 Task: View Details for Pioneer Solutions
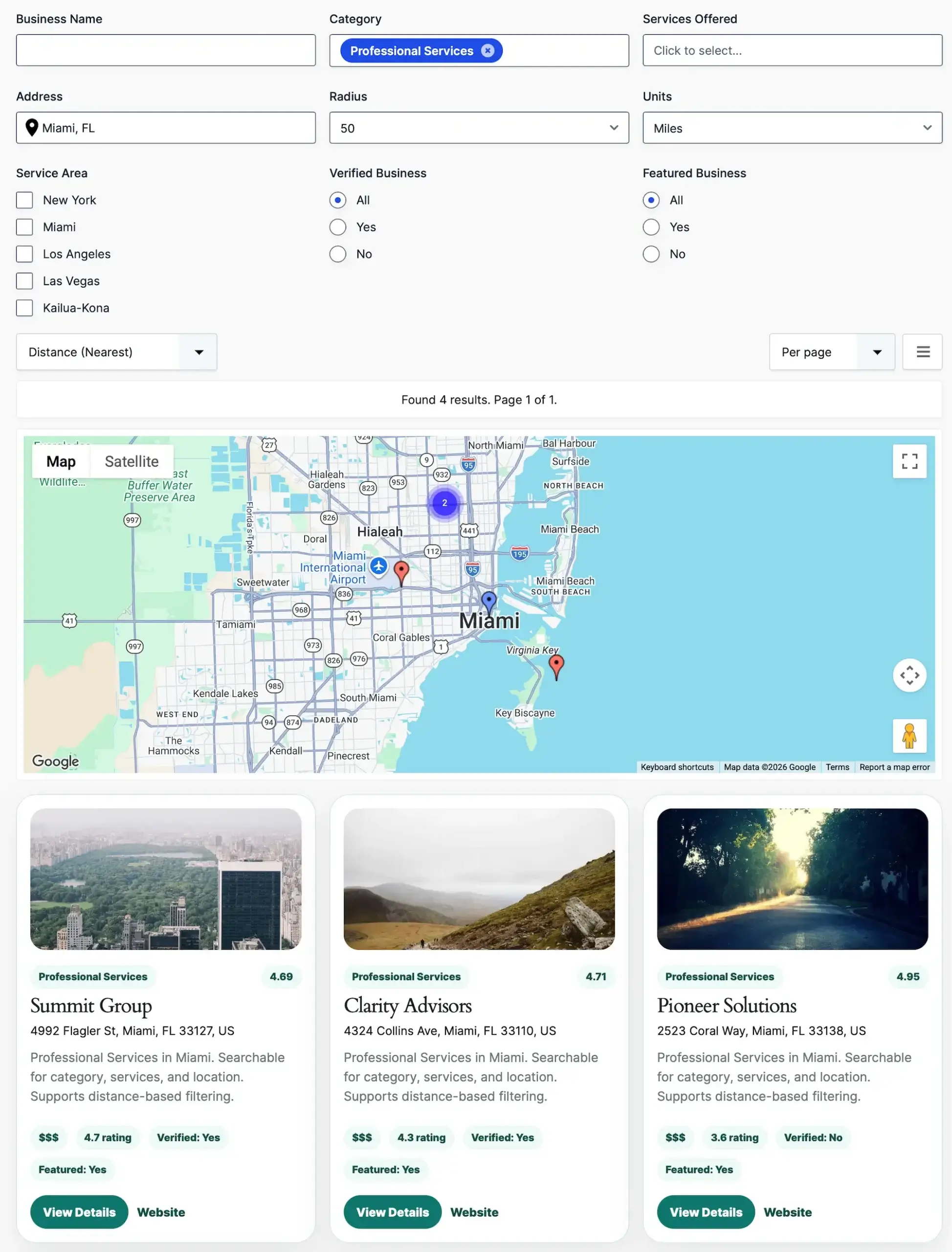click(706, 1212)
